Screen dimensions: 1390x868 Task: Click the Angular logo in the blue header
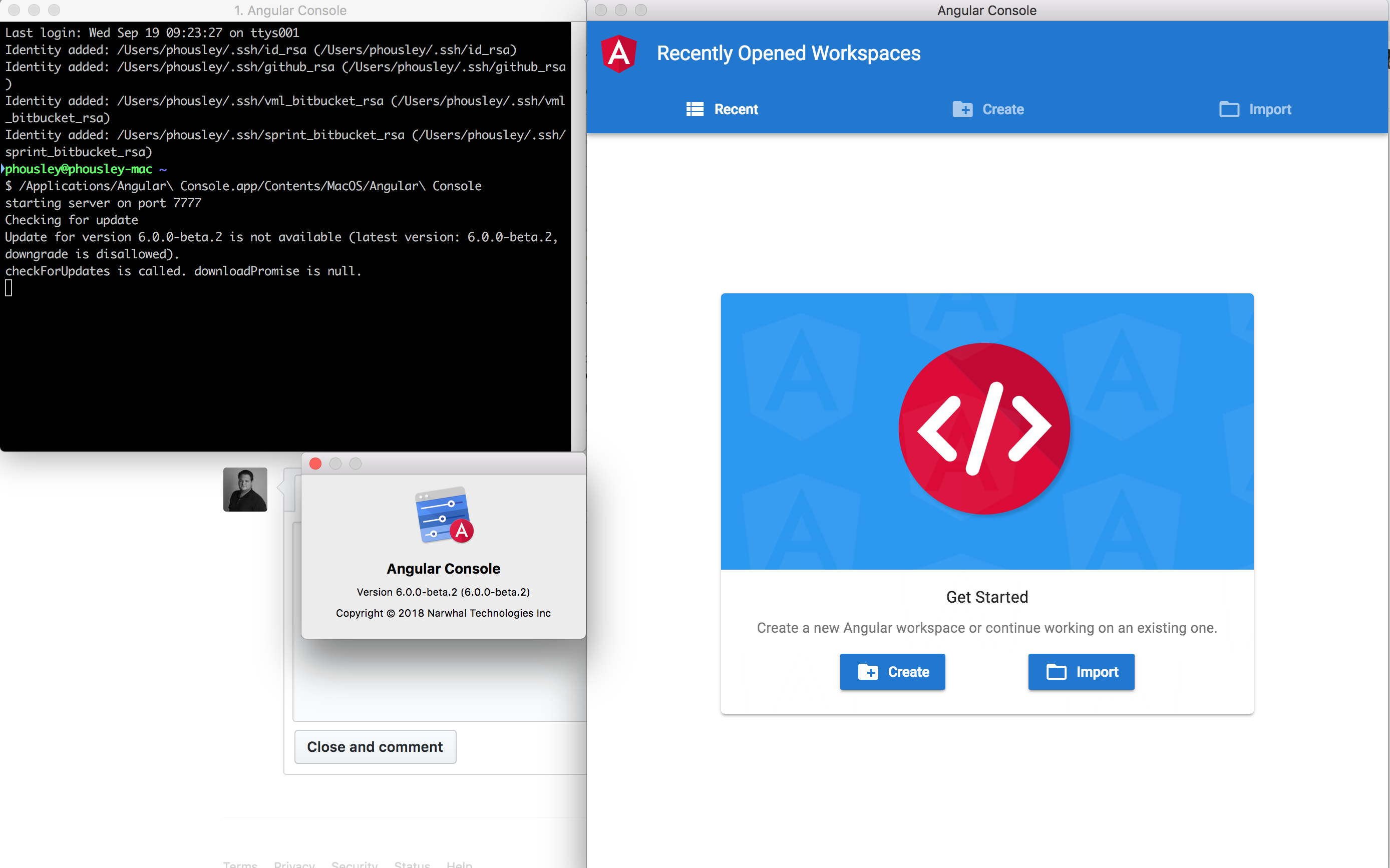click(x=618, y=54)
